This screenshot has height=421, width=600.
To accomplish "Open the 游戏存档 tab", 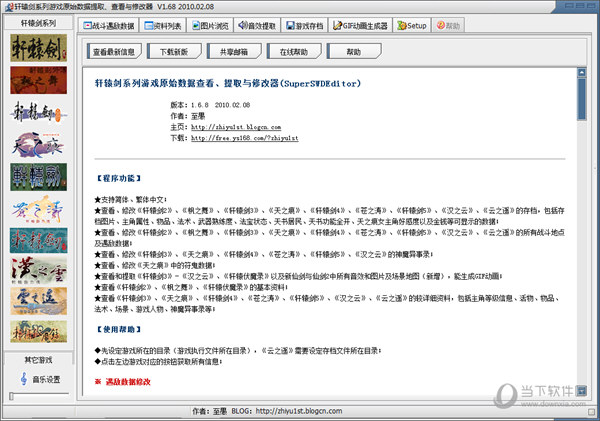I will point(305,26).
